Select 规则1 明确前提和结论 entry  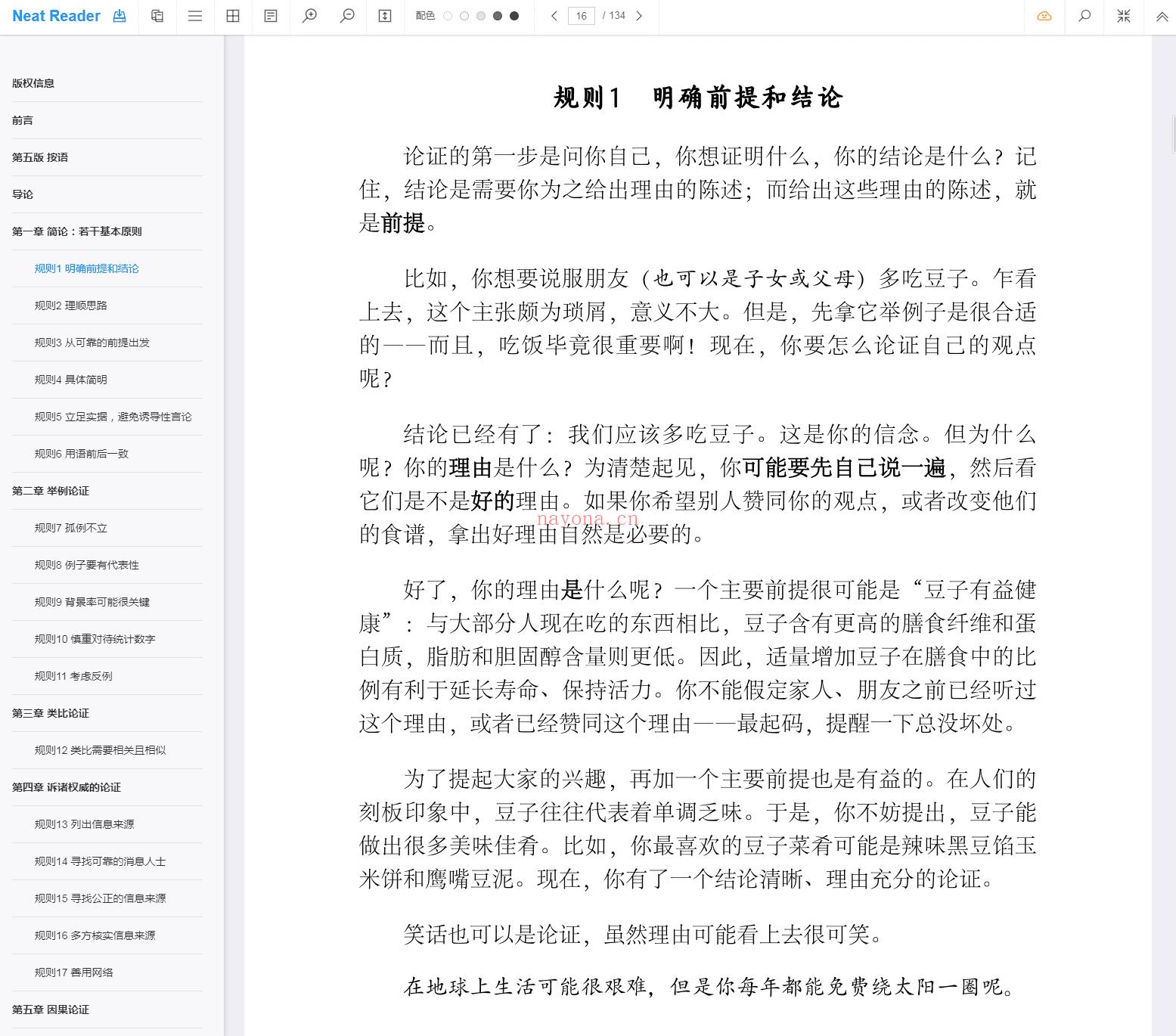(x=87, y=268)
